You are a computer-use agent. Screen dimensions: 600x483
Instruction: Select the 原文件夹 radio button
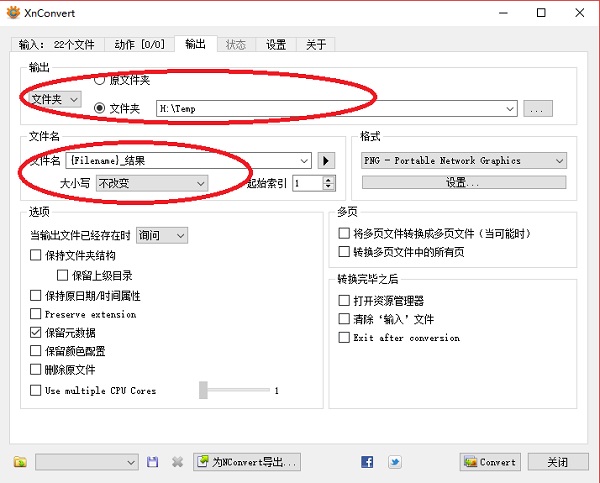99,79
